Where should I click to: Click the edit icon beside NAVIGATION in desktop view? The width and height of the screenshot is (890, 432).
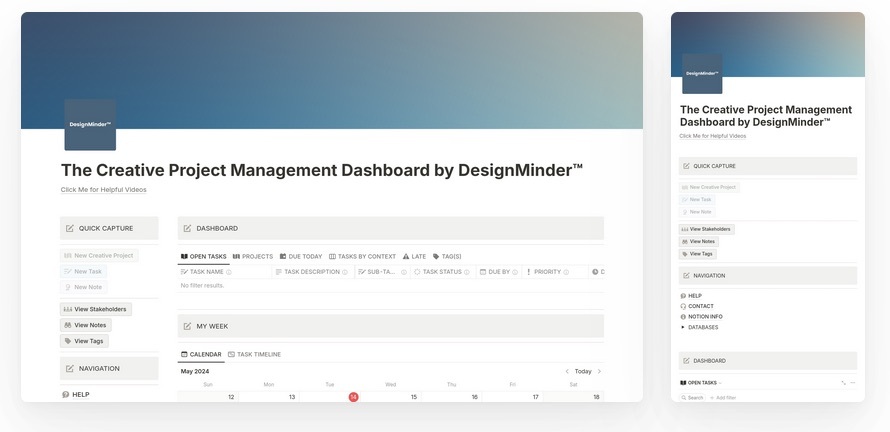(70, 368)
